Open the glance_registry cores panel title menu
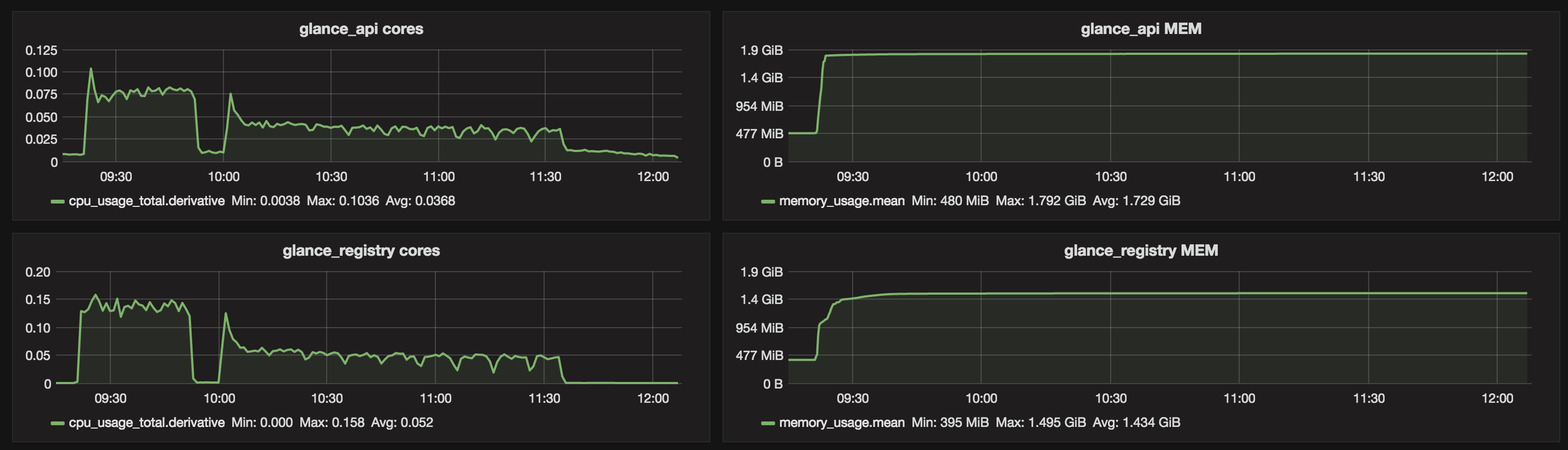 (361, 251)
